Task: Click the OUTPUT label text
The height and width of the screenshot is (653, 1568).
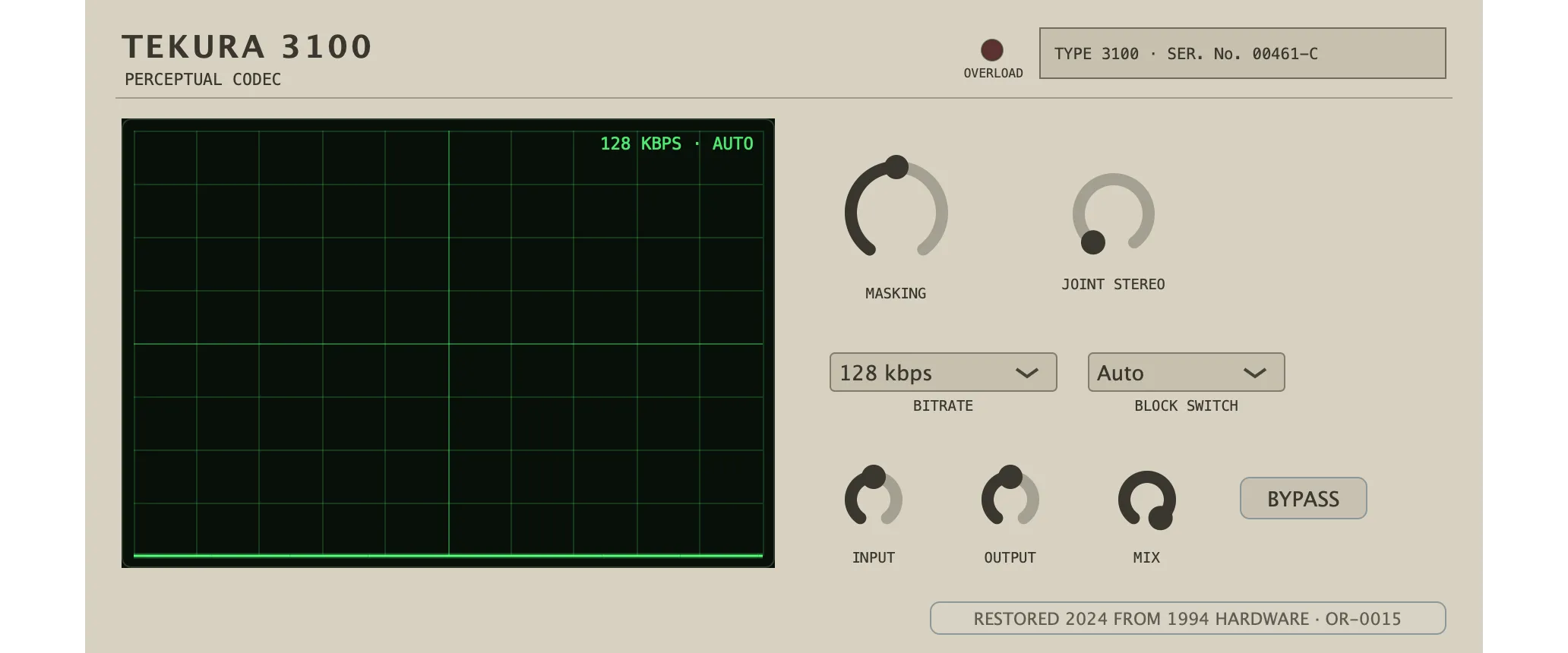Action: (1010, 557)
